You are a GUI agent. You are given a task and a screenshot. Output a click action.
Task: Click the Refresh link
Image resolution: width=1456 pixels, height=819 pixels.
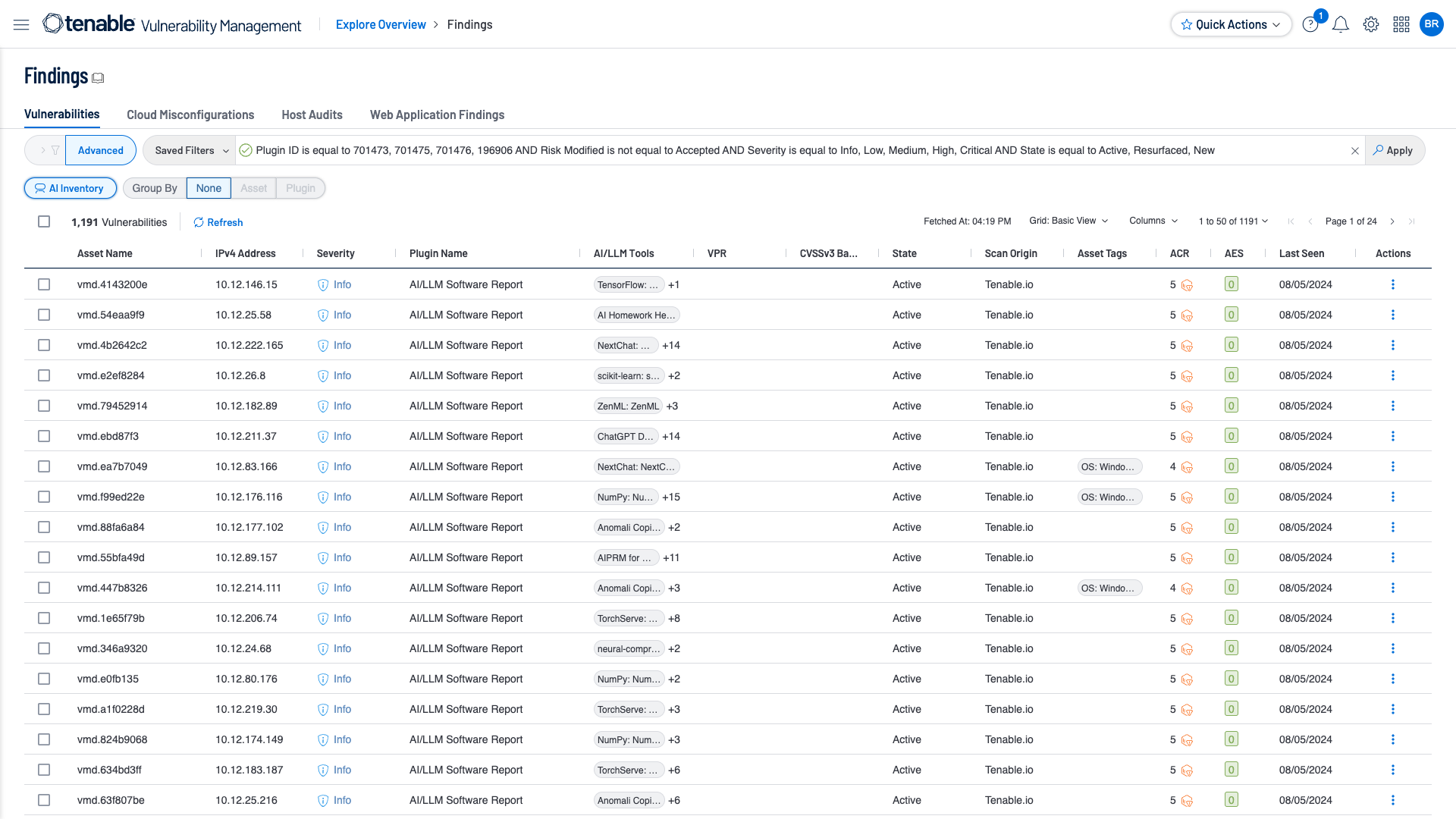coord(218,223)
